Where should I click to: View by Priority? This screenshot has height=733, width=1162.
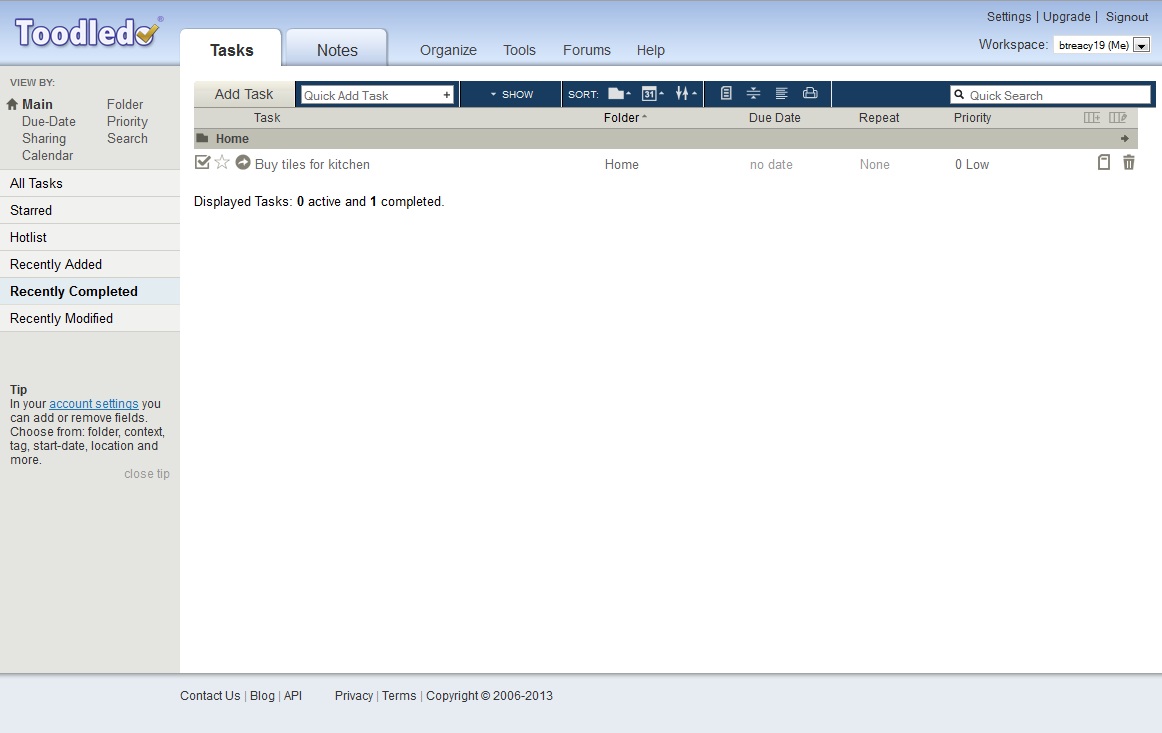click(x=127, y=122)
